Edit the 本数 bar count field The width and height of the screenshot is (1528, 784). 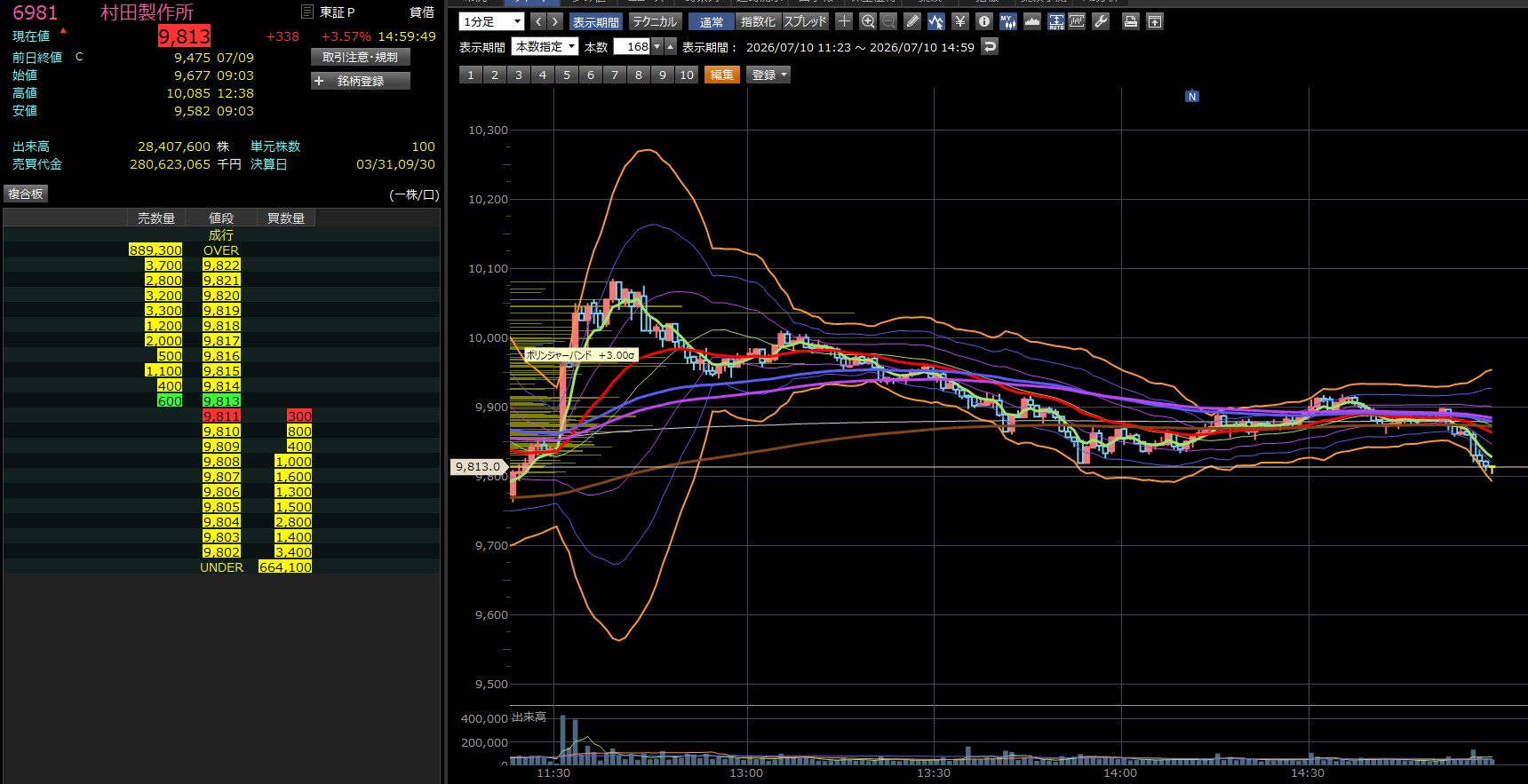point(632,47)
